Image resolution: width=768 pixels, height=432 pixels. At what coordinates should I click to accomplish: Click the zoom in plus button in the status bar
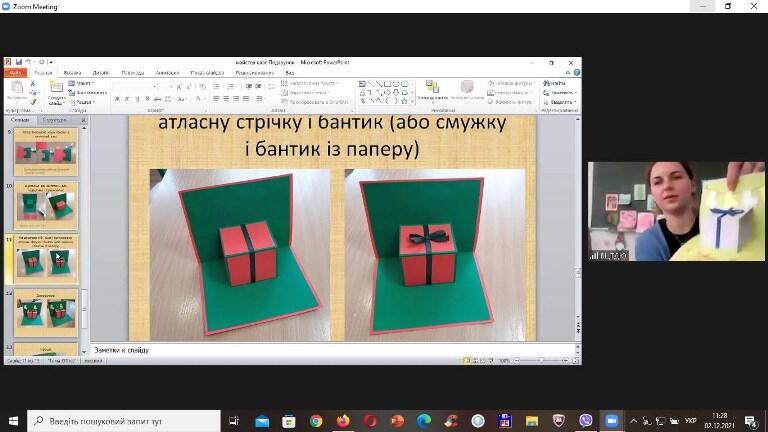566,360
